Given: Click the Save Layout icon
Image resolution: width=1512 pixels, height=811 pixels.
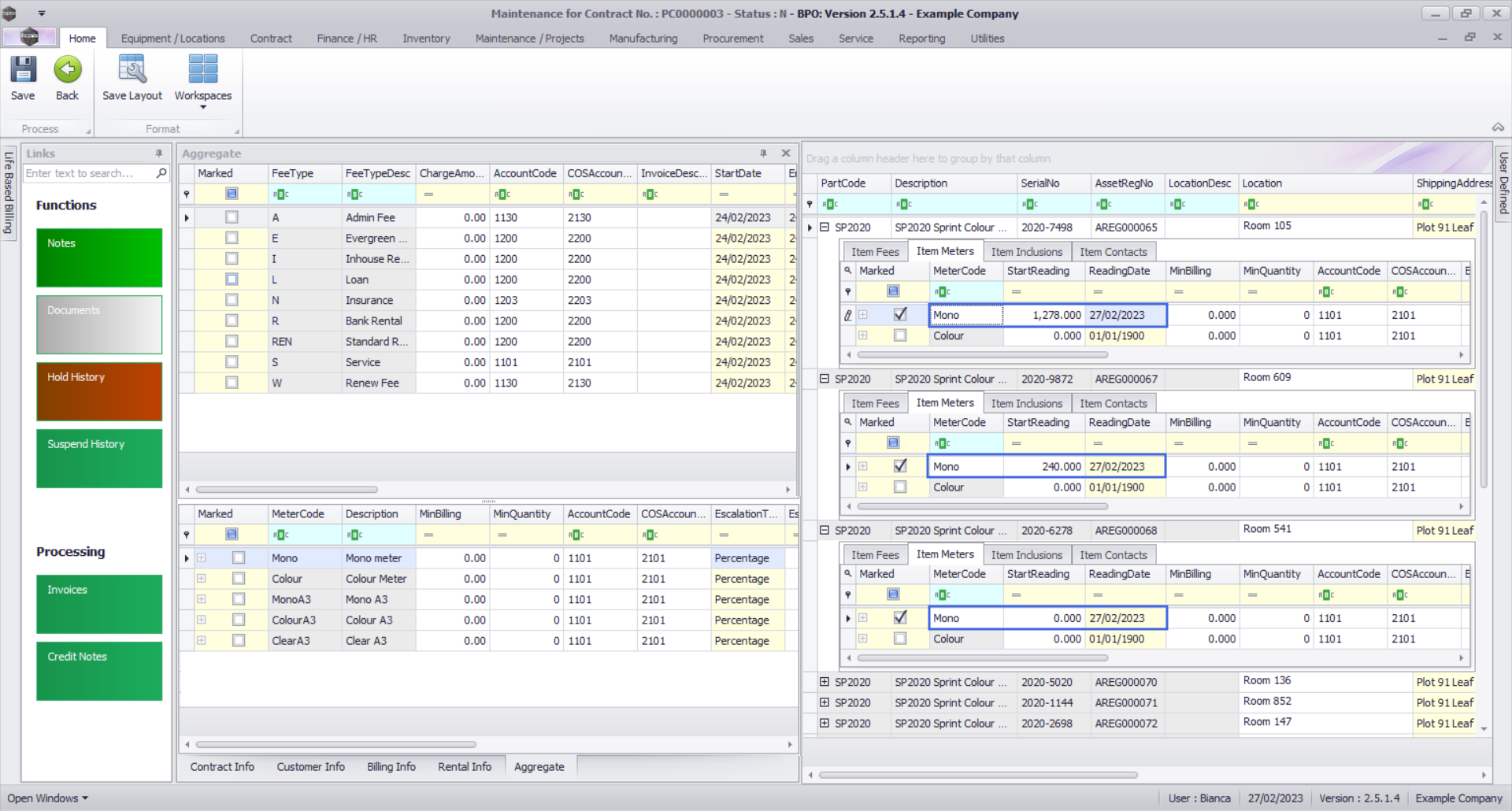Looking at the screenshot, I should tap(132, 70).
